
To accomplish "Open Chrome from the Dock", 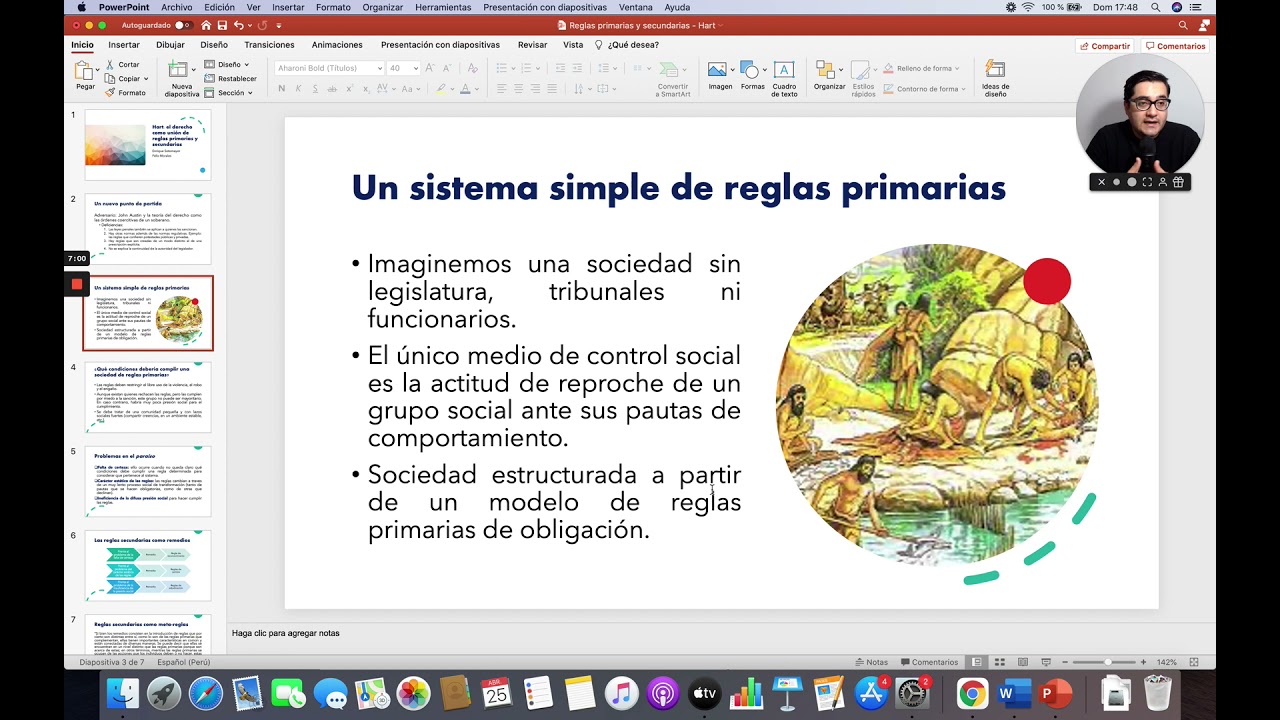I will click(972, 693).
